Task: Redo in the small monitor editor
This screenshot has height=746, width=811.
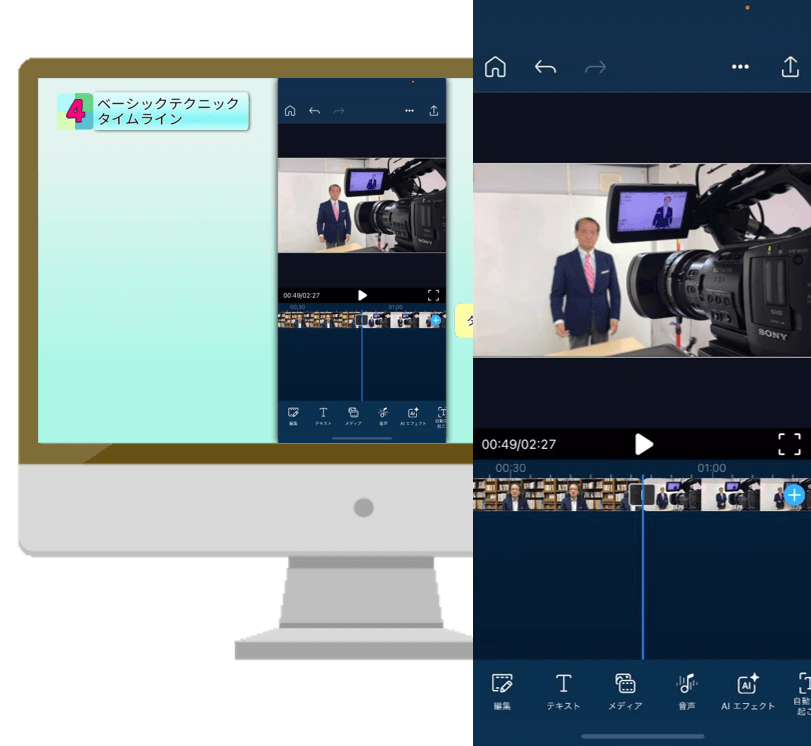Action: pos(339,111)
